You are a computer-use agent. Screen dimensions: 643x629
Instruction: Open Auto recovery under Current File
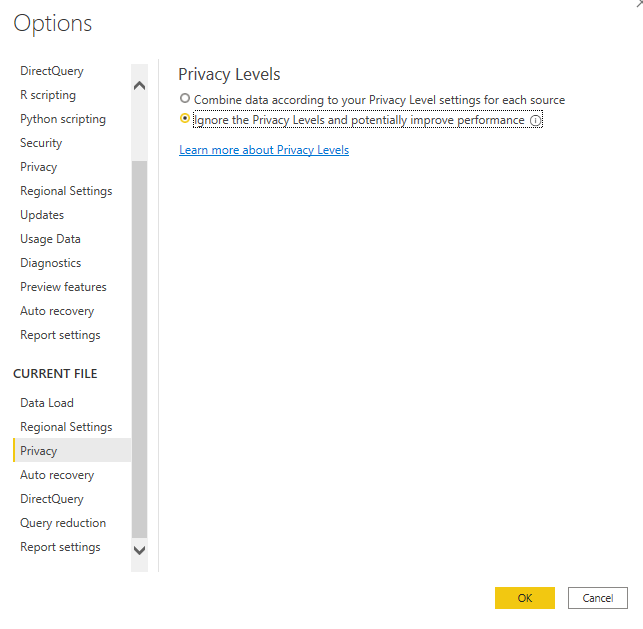coord(57,475)
